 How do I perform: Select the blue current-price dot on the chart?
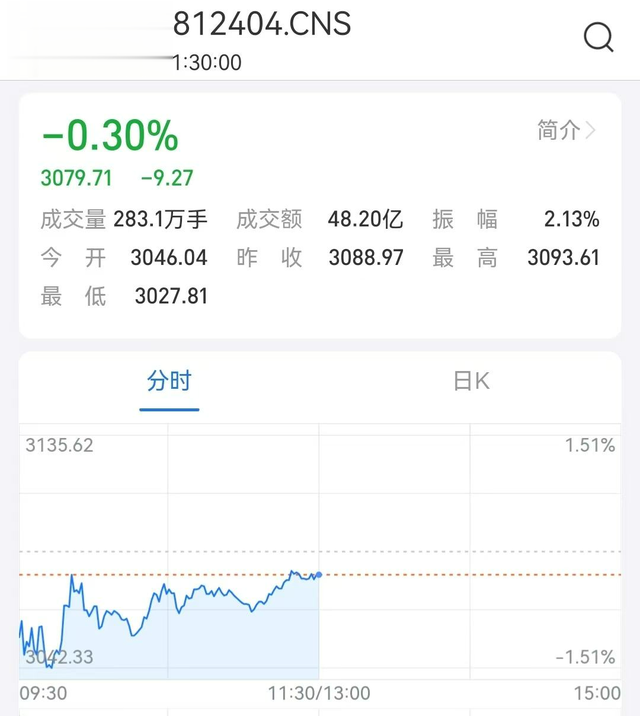tap(319, 574)
